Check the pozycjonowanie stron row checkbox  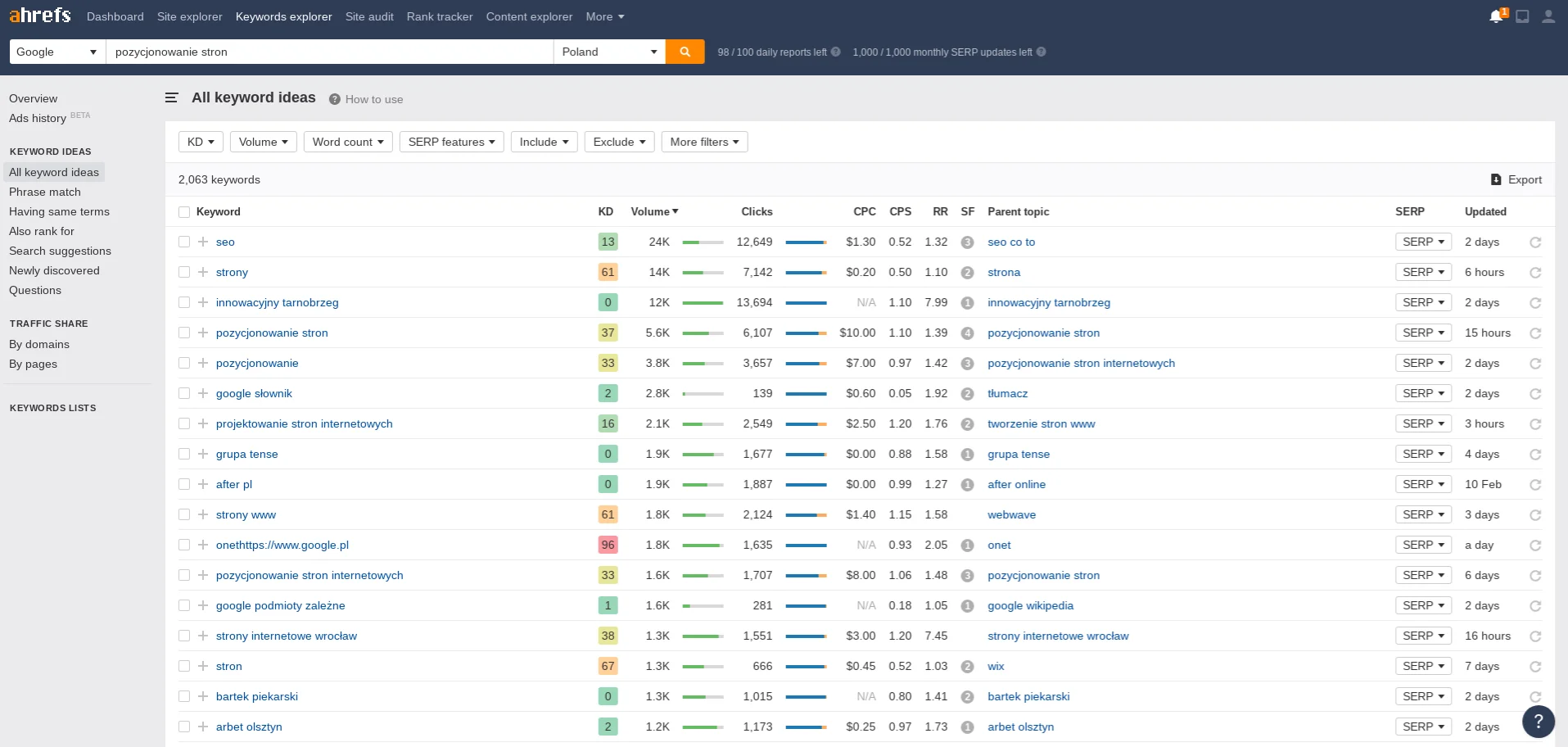[x=184, y=333]
